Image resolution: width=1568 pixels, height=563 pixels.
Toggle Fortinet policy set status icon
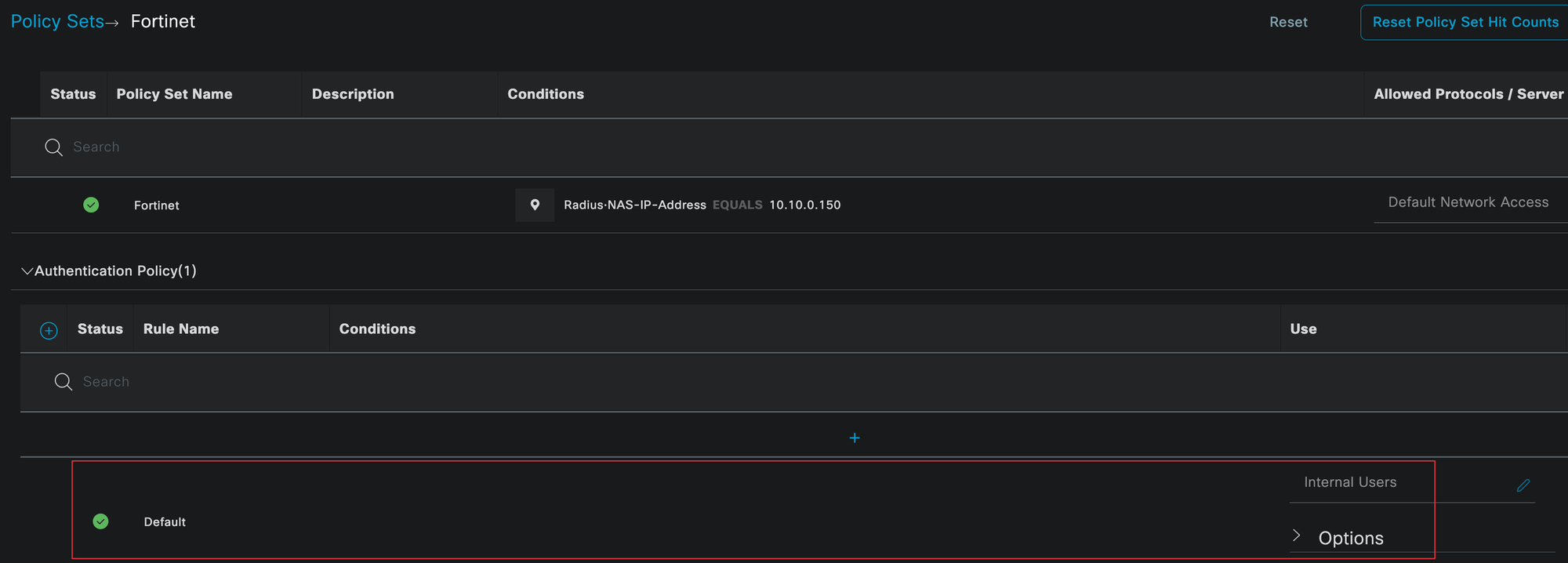click(x=91, y=205)
